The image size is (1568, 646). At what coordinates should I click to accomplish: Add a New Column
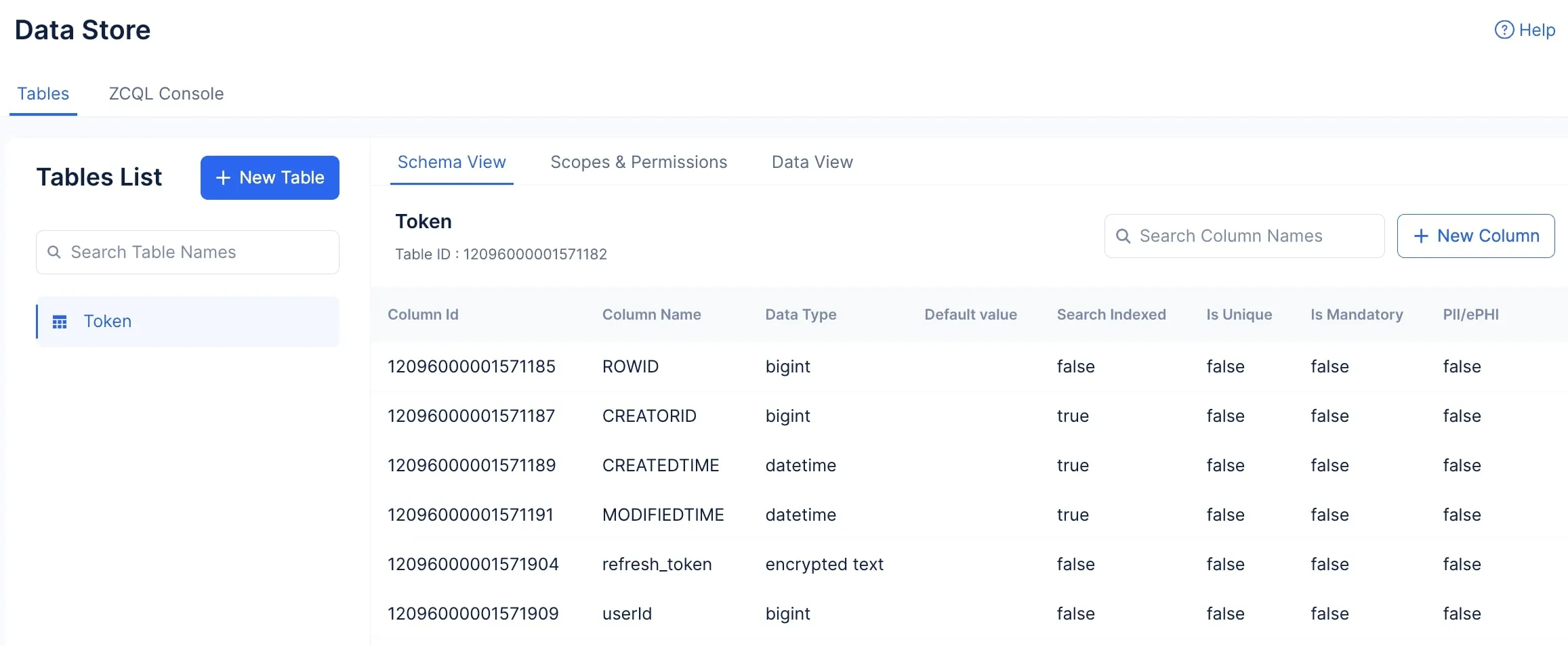[x=1475, y=236]
